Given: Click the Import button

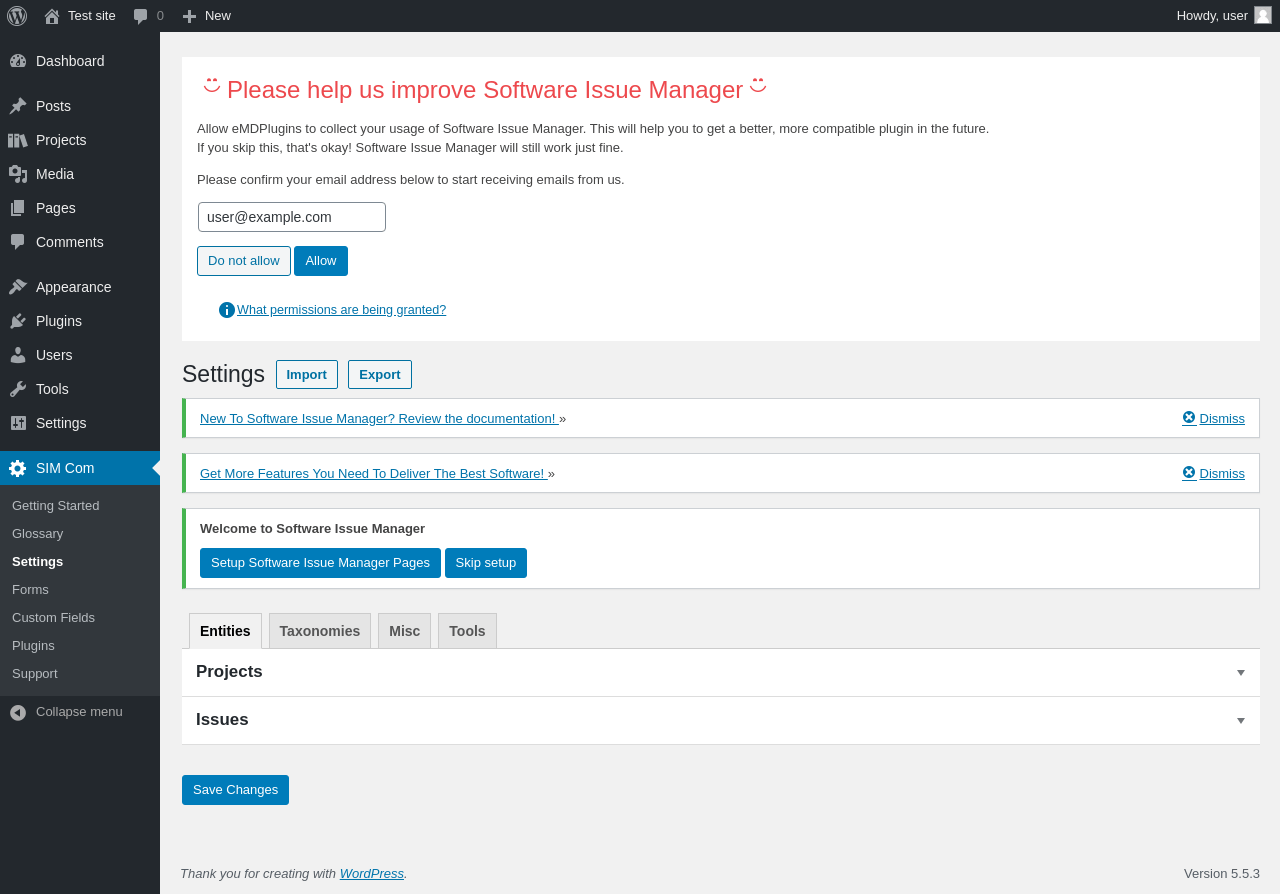Looking at the screenshot, I should coord(307,375).
